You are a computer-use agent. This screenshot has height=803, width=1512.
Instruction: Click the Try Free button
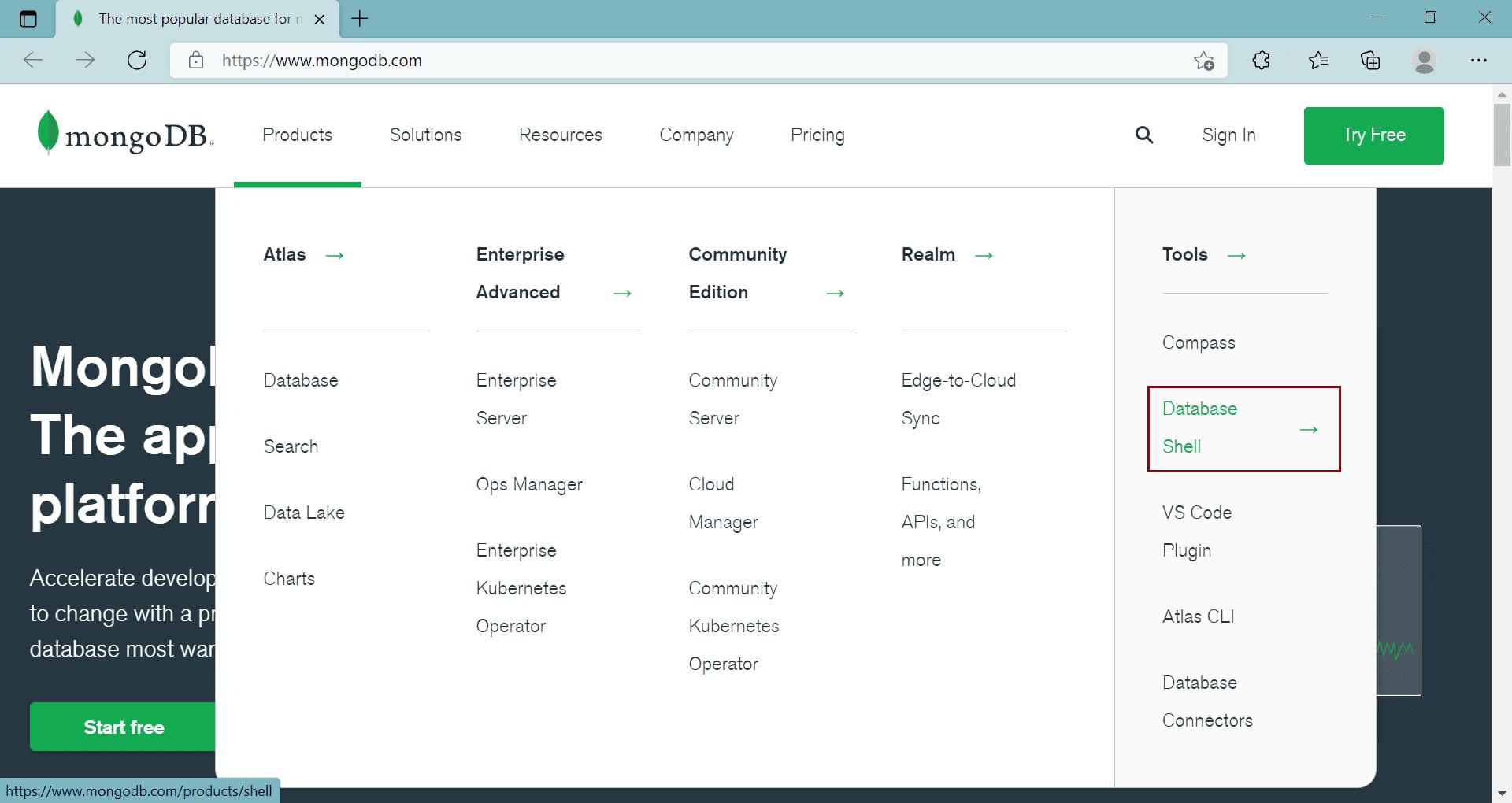coord(1373,135)
